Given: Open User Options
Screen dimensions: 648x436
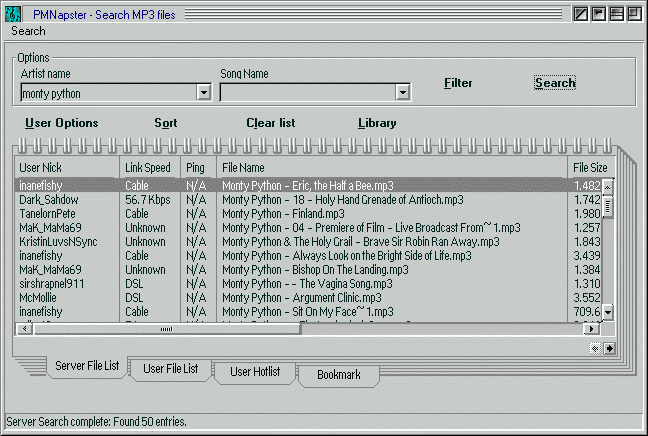Looking at the screenshot, I should click(x=62, y=123).
